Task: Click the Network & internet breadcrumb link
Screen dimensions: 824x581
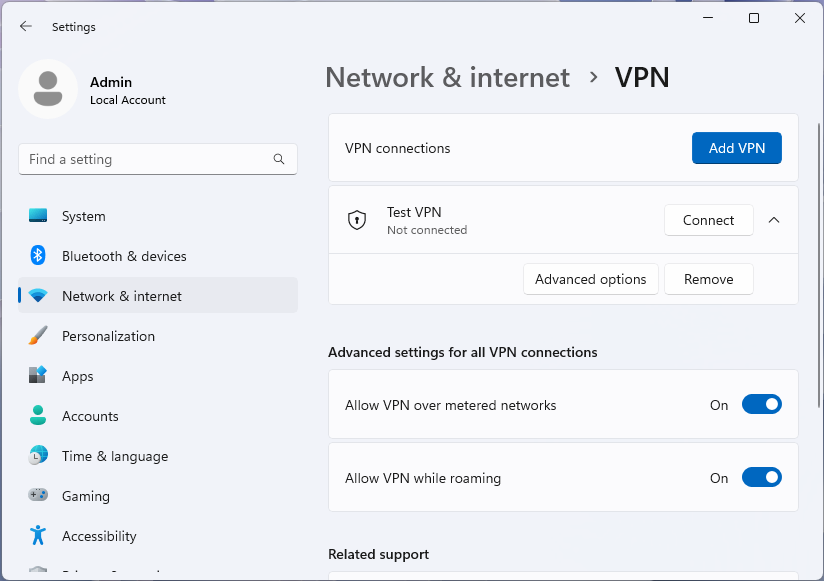Action: tap(447, 77)
